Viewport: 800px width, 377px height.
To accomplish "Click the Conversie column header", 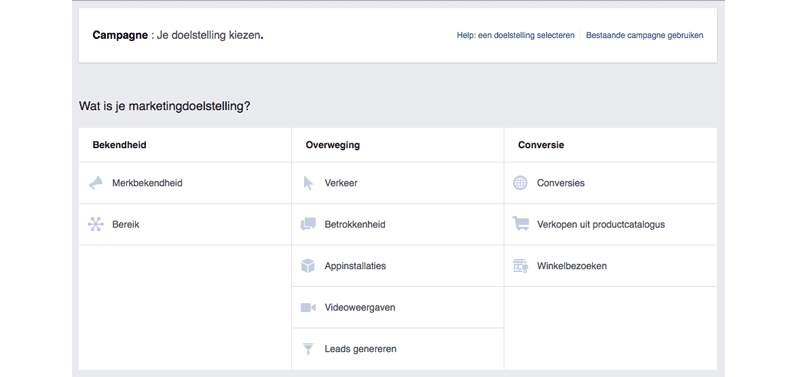I will [x=541, y=145].
